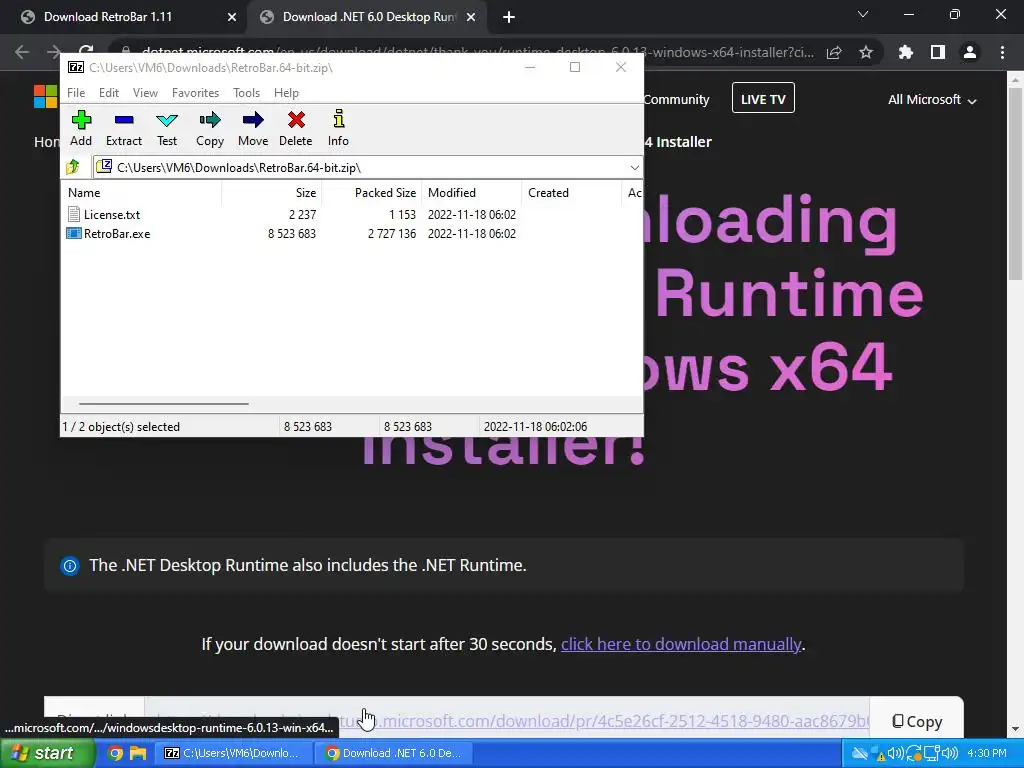
Task: Open a new Chrome tab
Action: 509,17
